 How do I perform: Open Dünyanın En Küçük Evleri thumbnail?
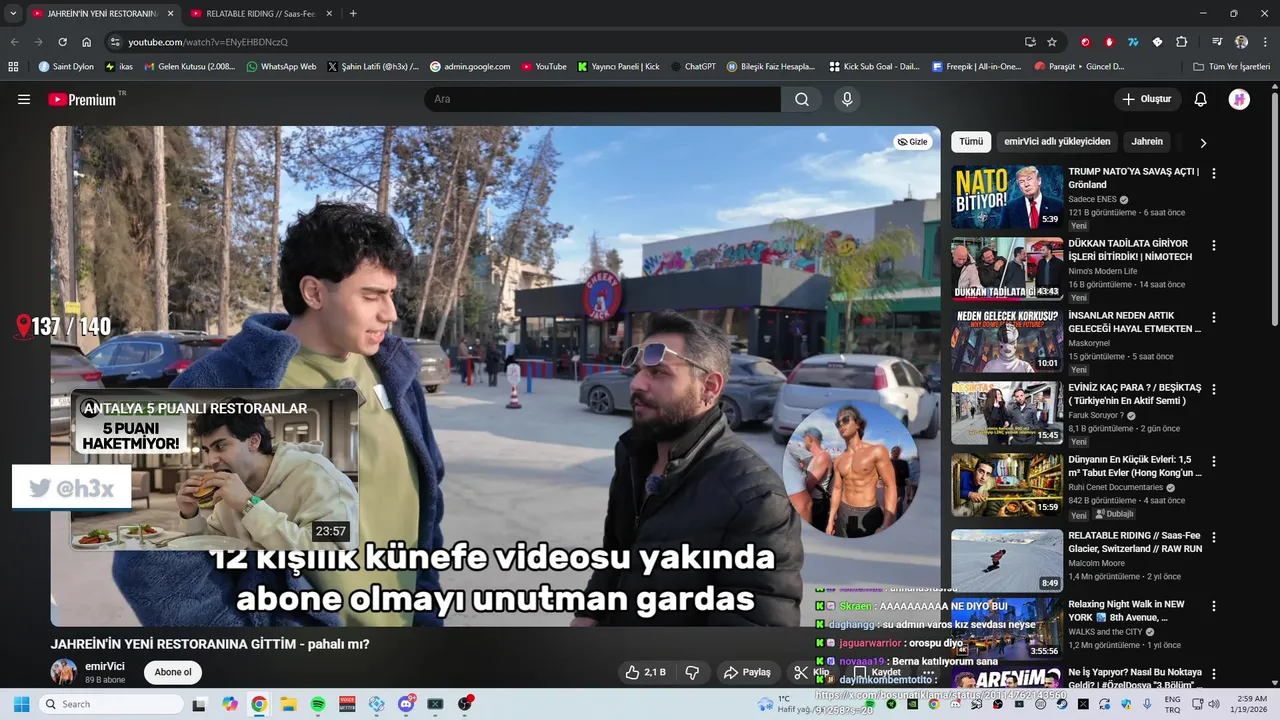pos(1007,485)
